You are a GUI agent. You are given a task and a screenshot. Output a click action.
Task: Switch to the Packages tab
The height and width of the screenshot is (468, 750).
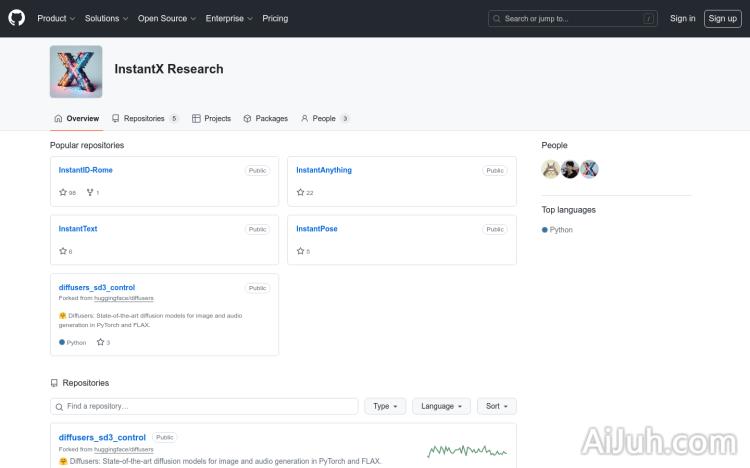[266, 118]
